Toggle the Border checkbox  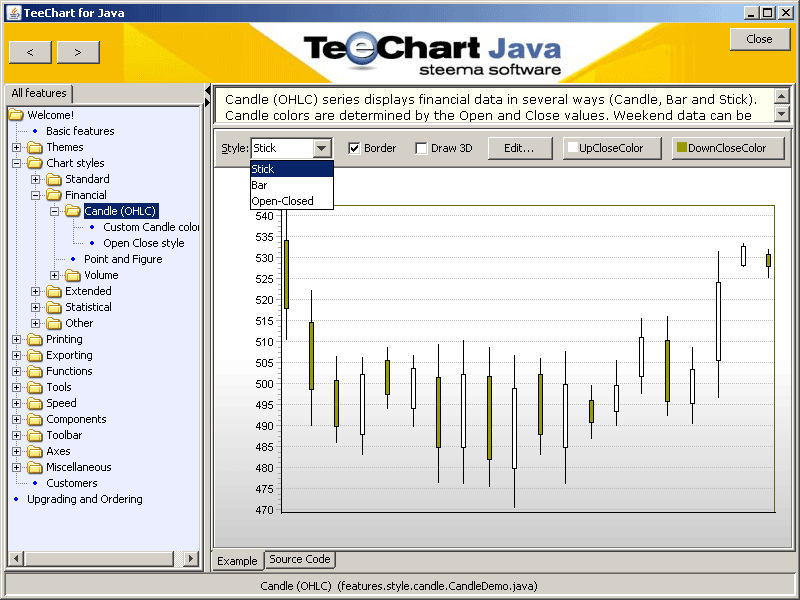click(x=354, y=148)
